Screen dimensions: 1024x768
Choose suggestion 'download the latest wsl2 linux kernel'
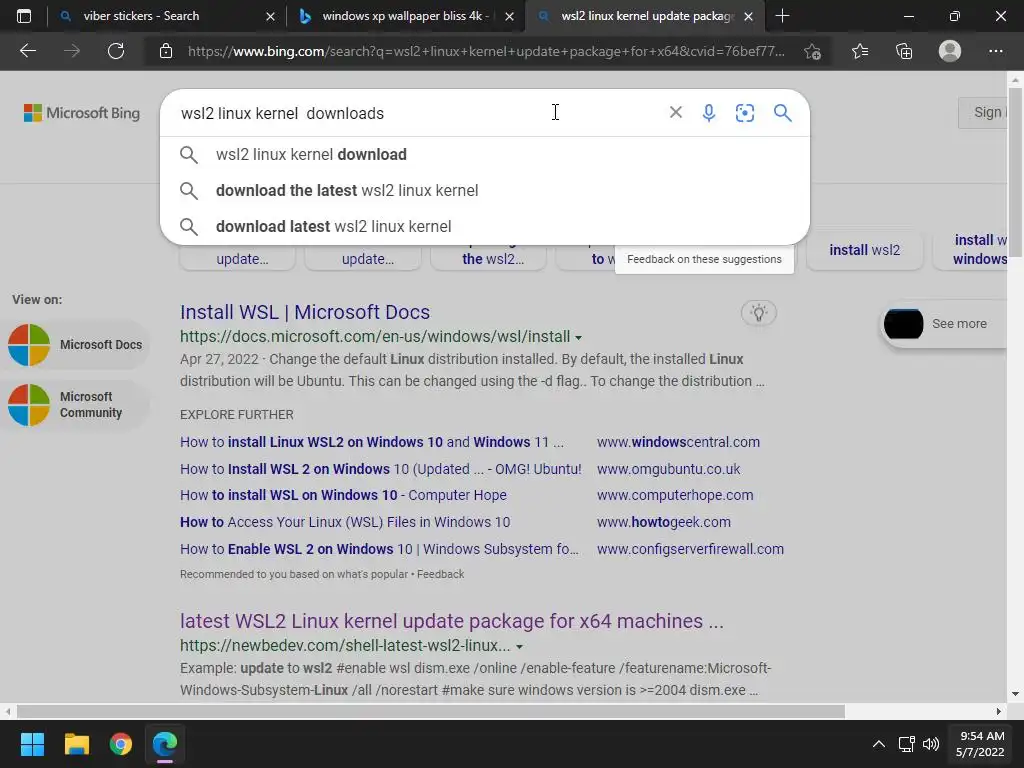pos(485,190)
